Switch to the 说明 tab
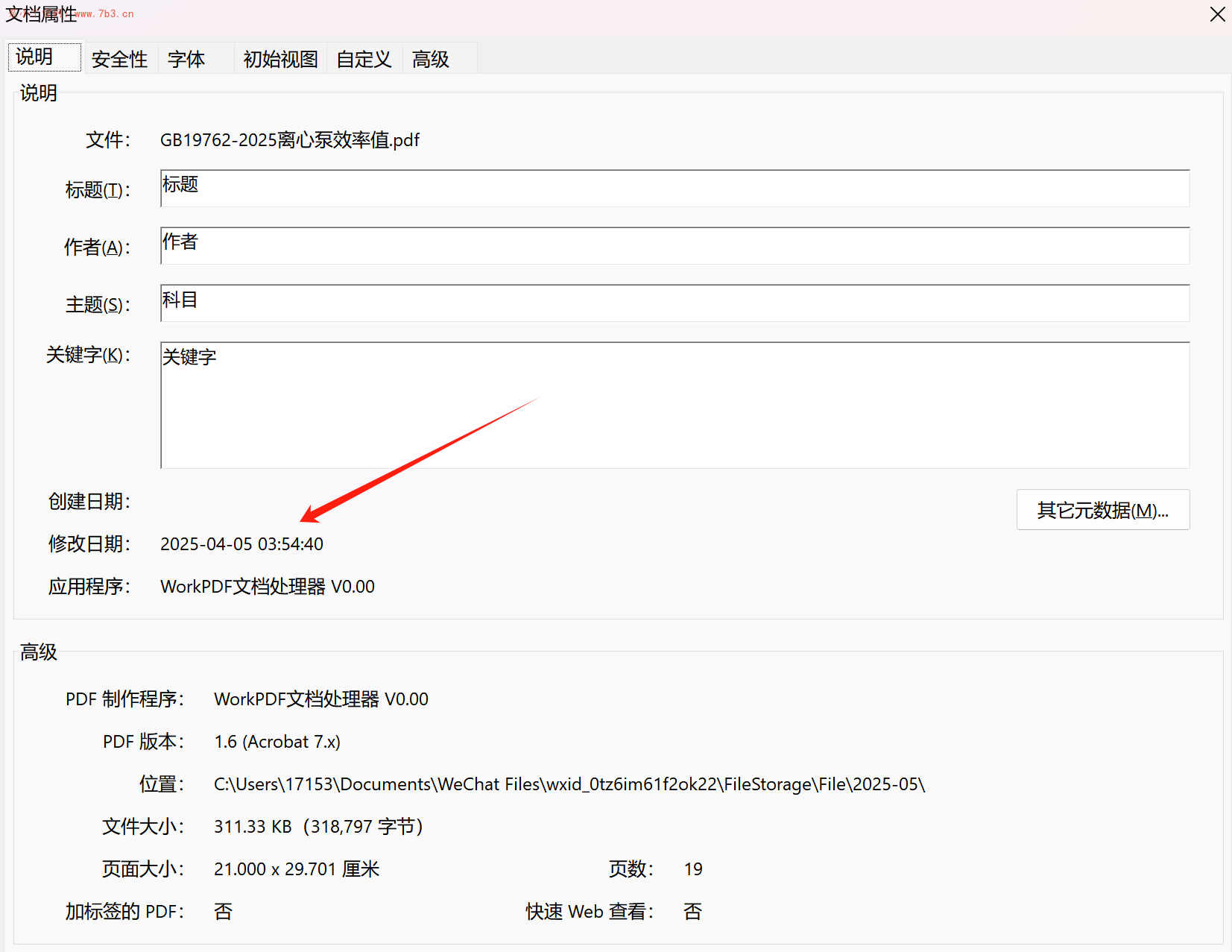Viewport: 1232px width, 952px height. 45,57
